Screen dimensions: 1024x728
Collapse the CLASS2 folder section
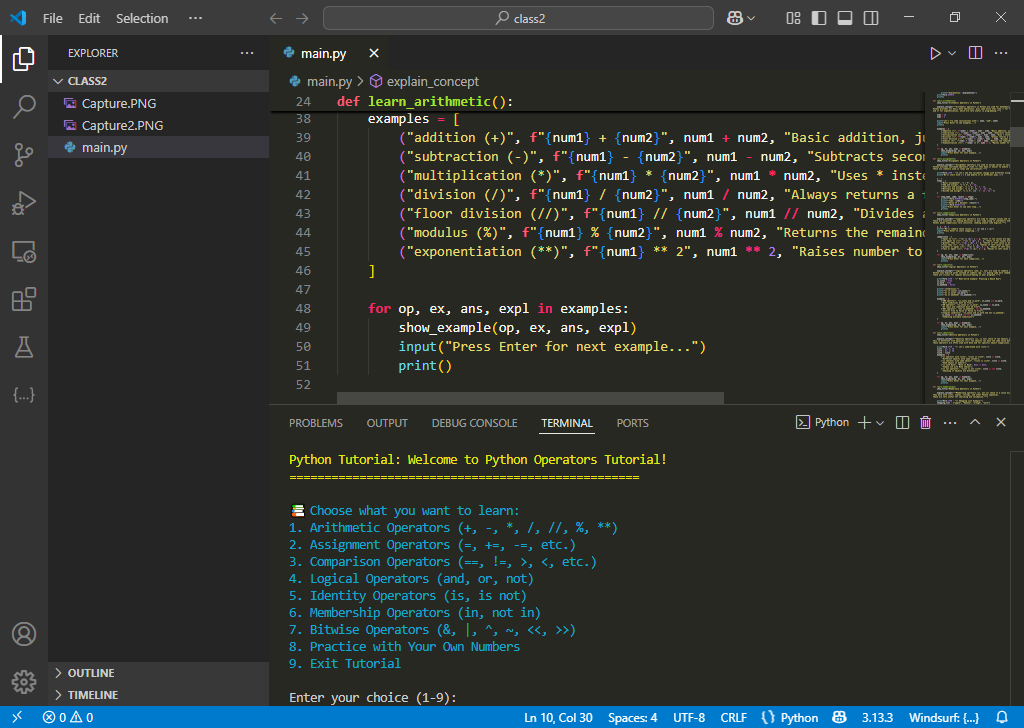[159, 81]
